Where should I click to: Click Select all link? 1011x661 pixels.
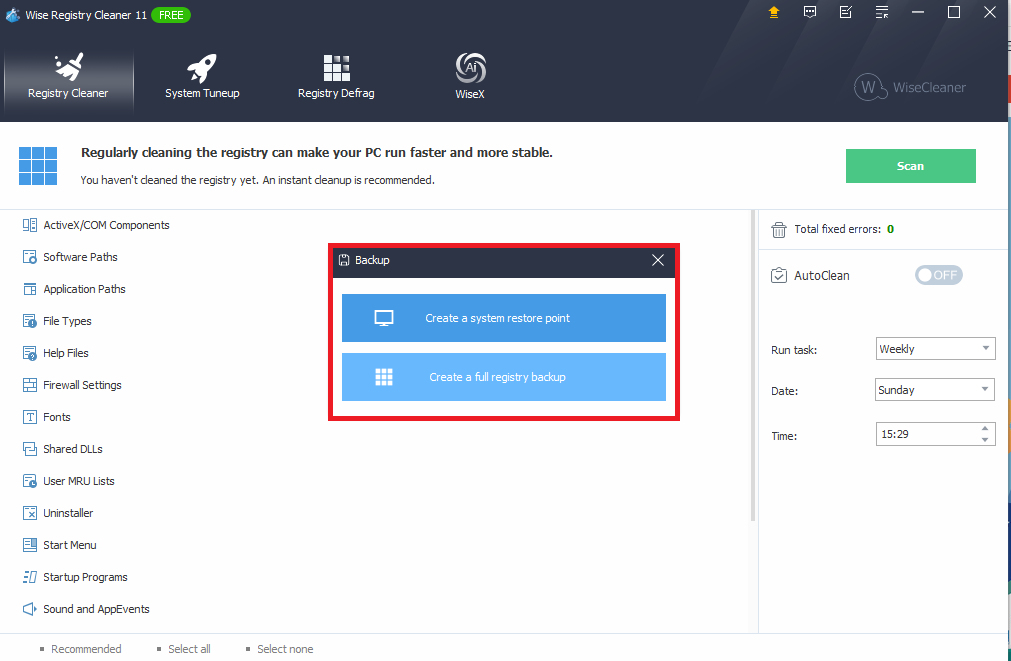click(189, 649)
